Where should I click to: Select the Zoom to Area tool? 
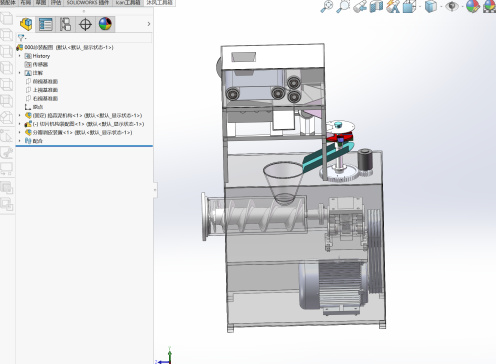click(343, 6)
